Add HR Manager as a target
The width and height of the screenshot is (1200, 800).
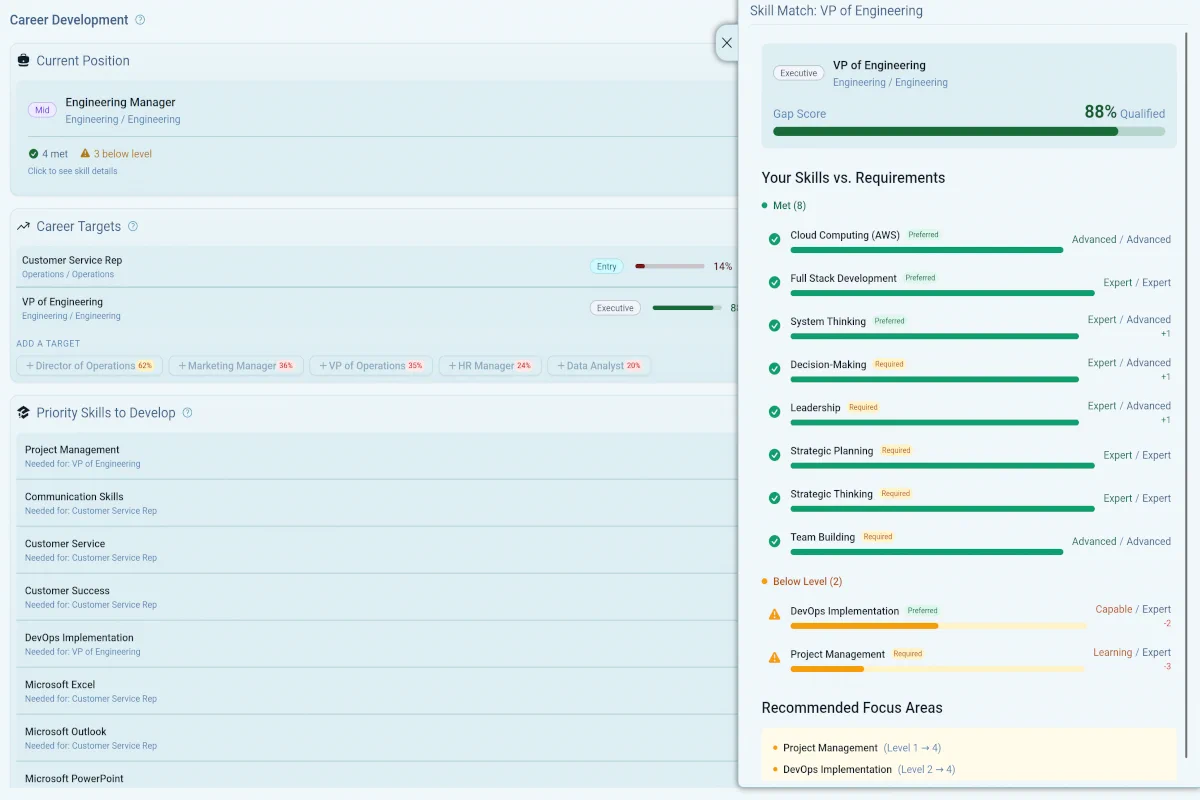pyautogui.click(x=490, y=366)
